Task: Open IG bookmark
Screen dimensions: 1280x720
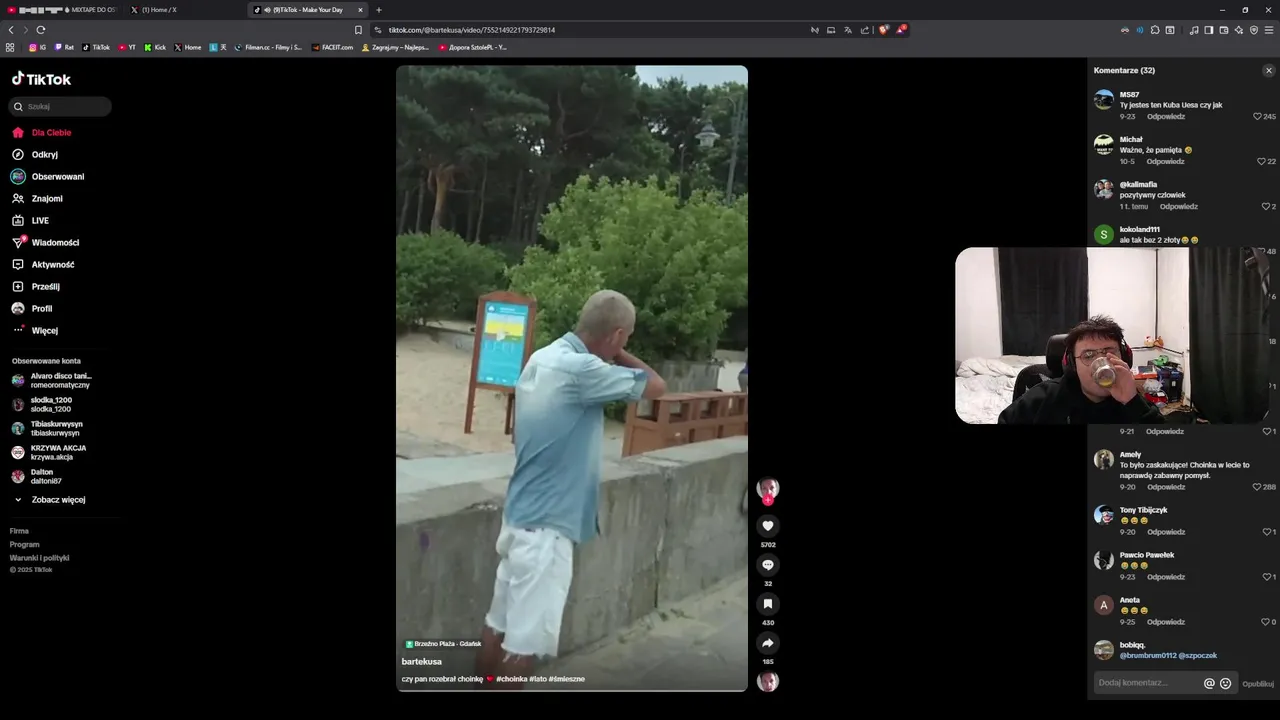Action: 38,47
